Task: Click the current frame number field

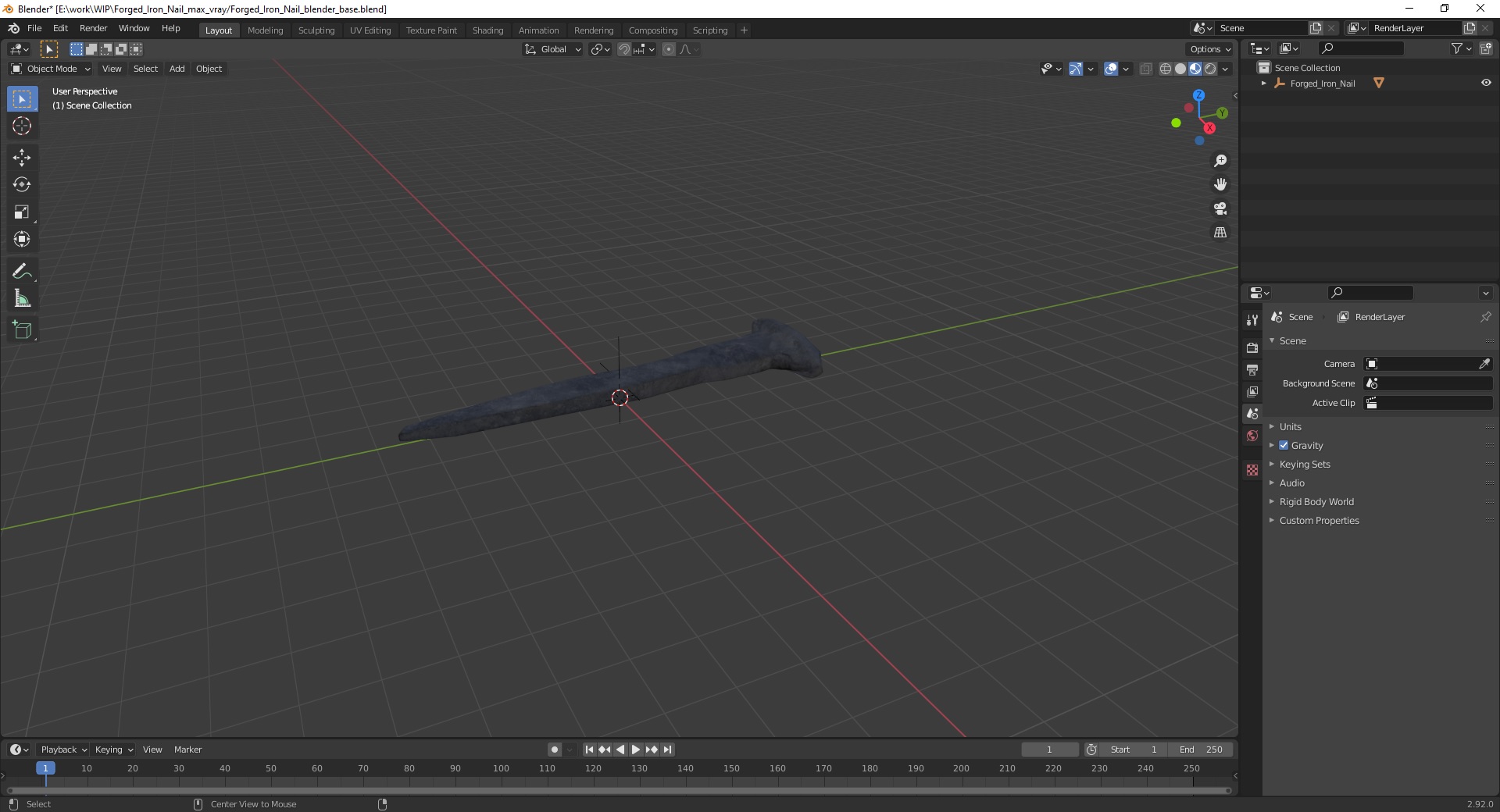Action: point(1049,750)
